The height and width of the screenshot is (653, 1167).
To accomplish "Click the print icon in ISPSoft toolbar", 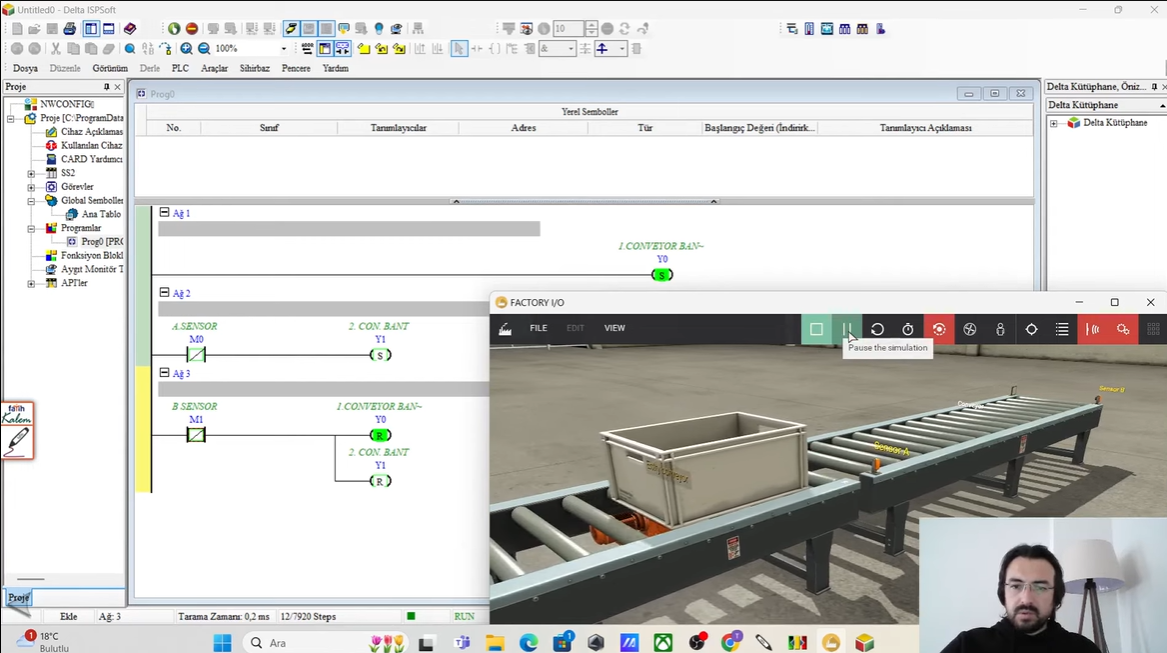I will 70,29.
